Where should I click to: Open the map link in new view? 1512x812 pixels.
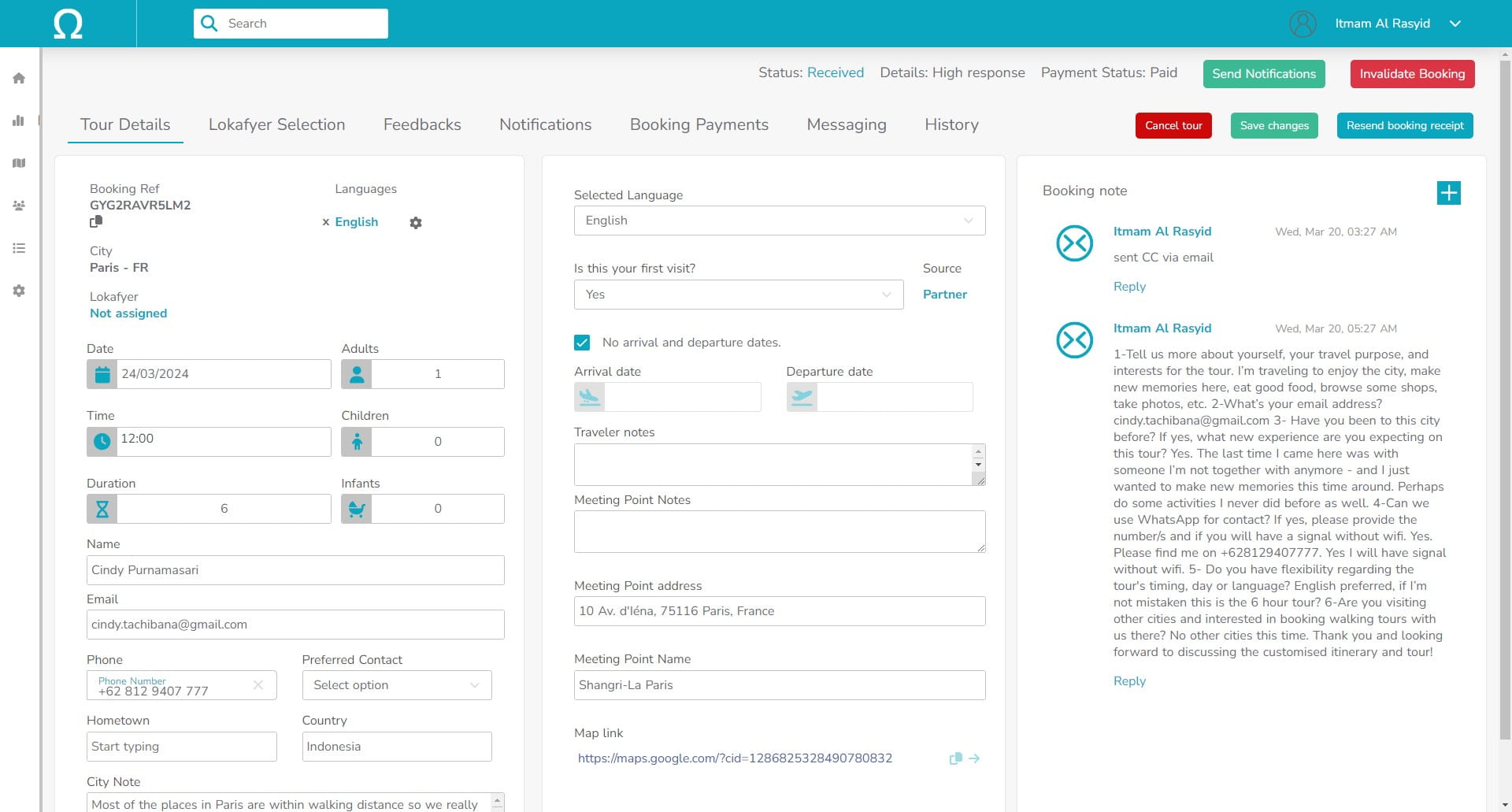(x=976, y=758)
